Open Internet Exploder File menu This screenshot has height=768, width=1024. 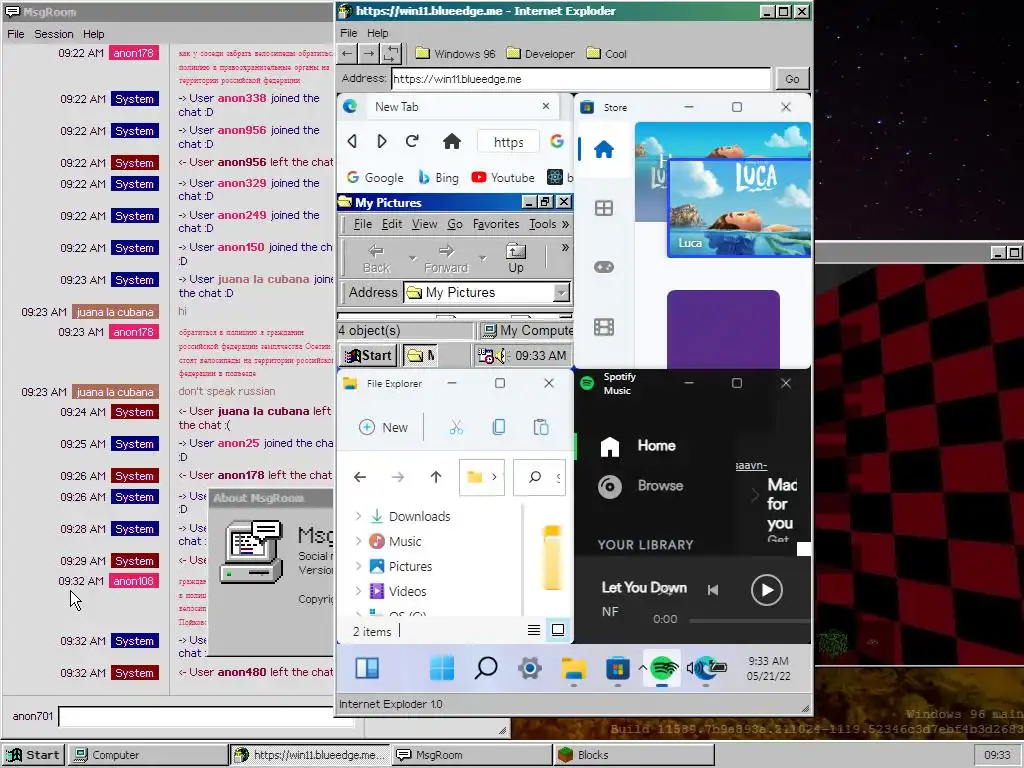tap(349, 33)
